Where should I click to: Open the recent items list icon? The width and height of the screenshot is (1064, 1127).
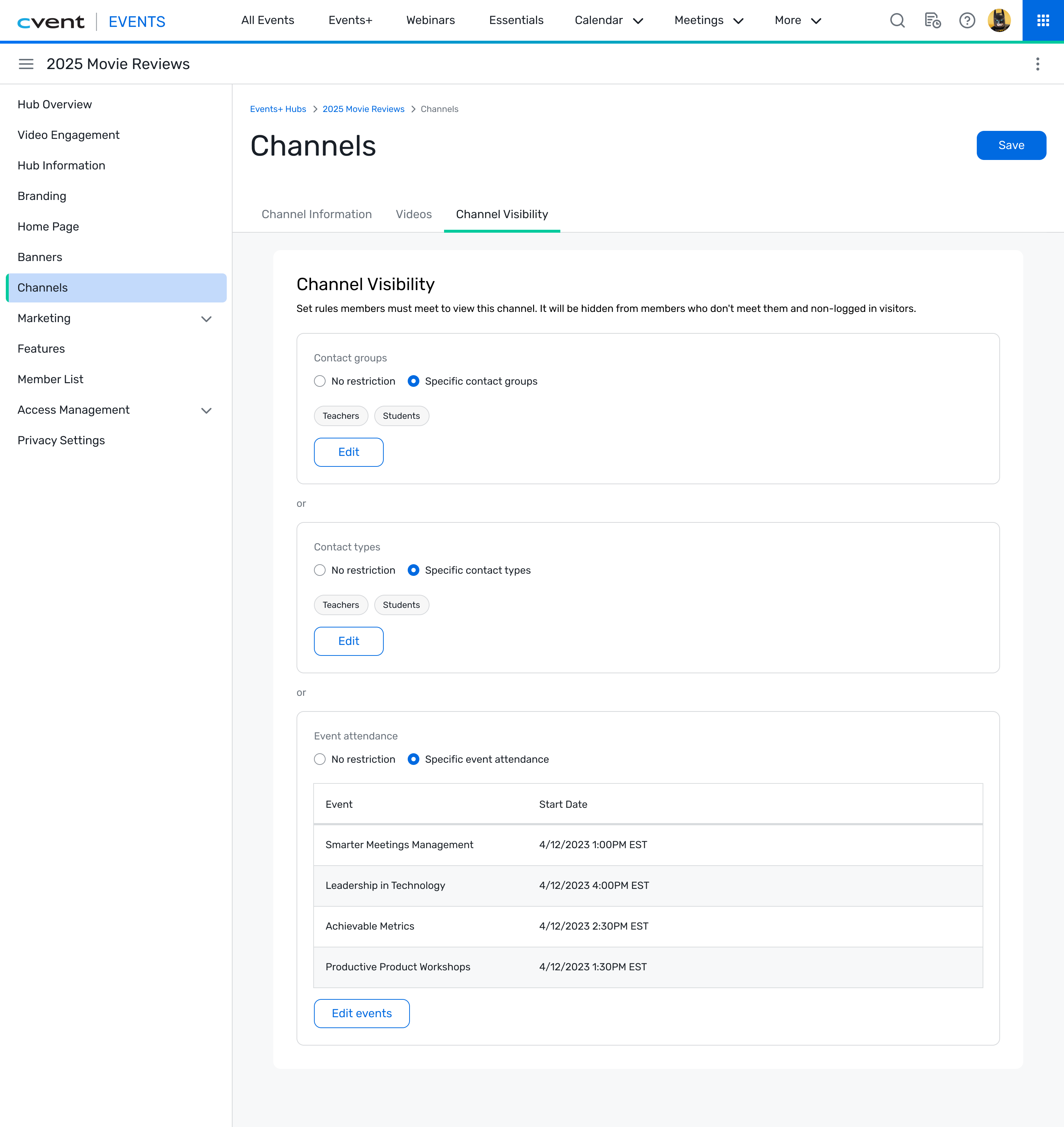tap(932, 21)
